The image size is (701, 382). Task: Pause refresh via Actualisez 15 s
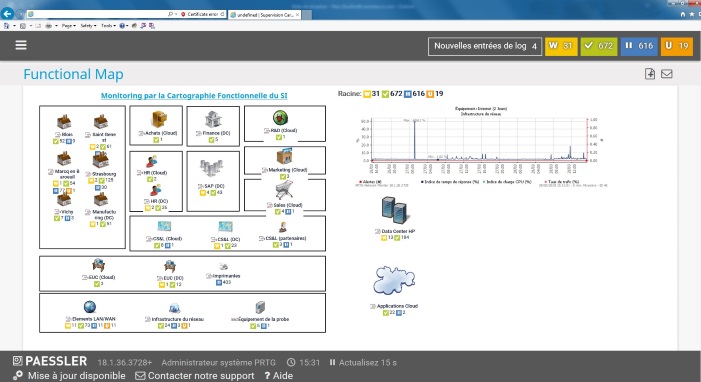coord(363,362)
